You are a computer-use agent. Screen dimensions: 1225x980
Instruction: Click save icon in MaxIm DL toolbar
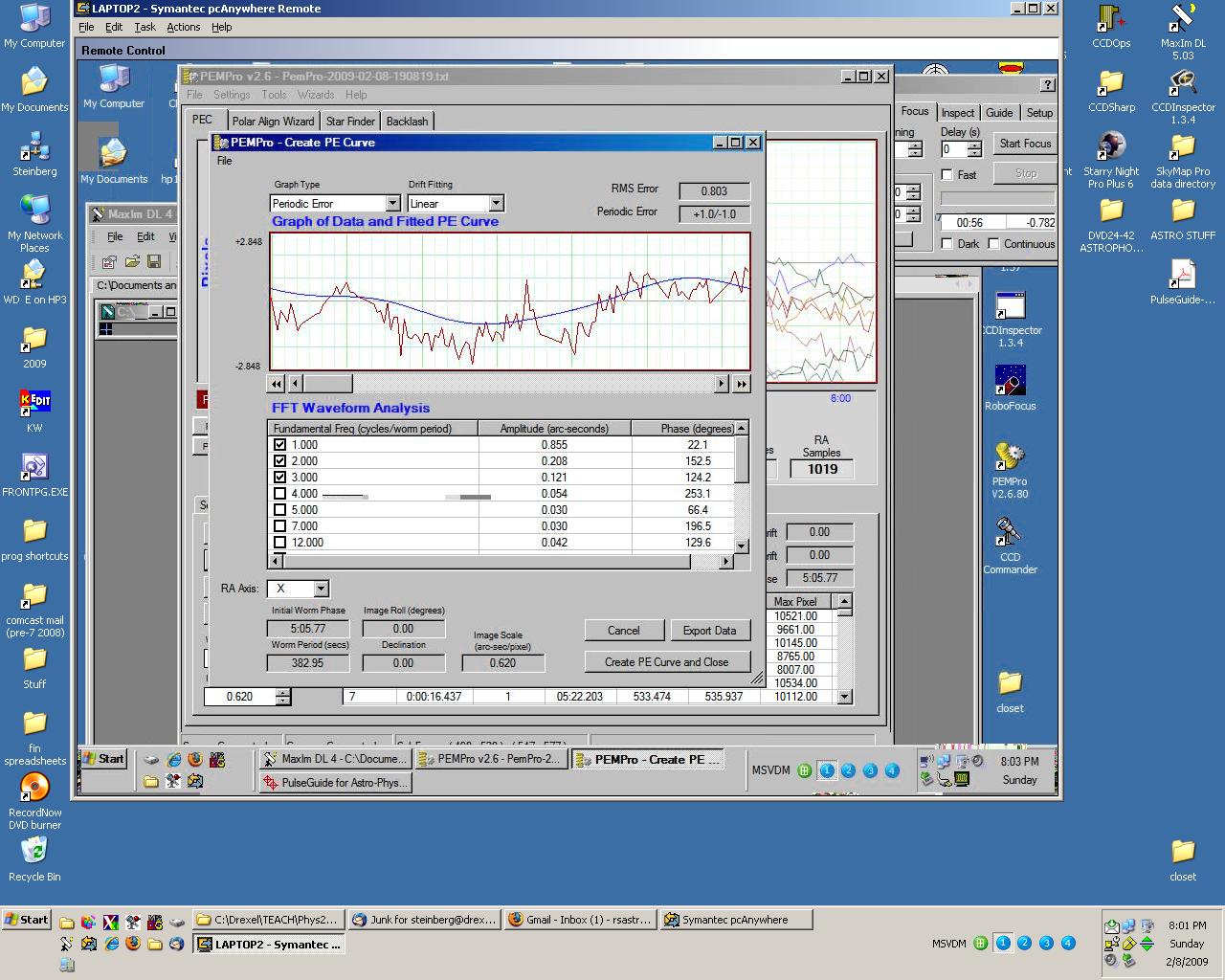(x=154, y=261)
